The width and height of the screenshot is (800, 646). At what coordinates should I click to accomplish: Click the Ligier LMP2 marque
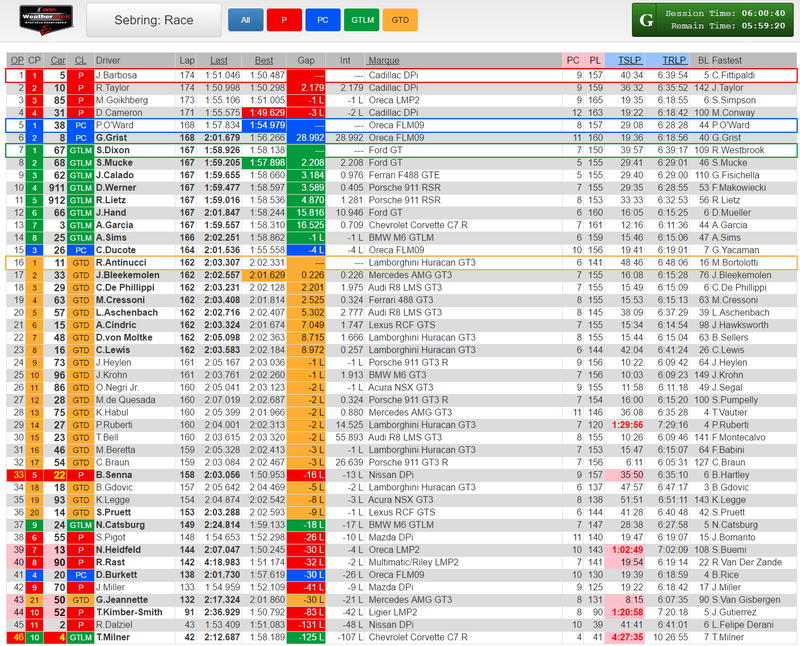tap(393, 612)
